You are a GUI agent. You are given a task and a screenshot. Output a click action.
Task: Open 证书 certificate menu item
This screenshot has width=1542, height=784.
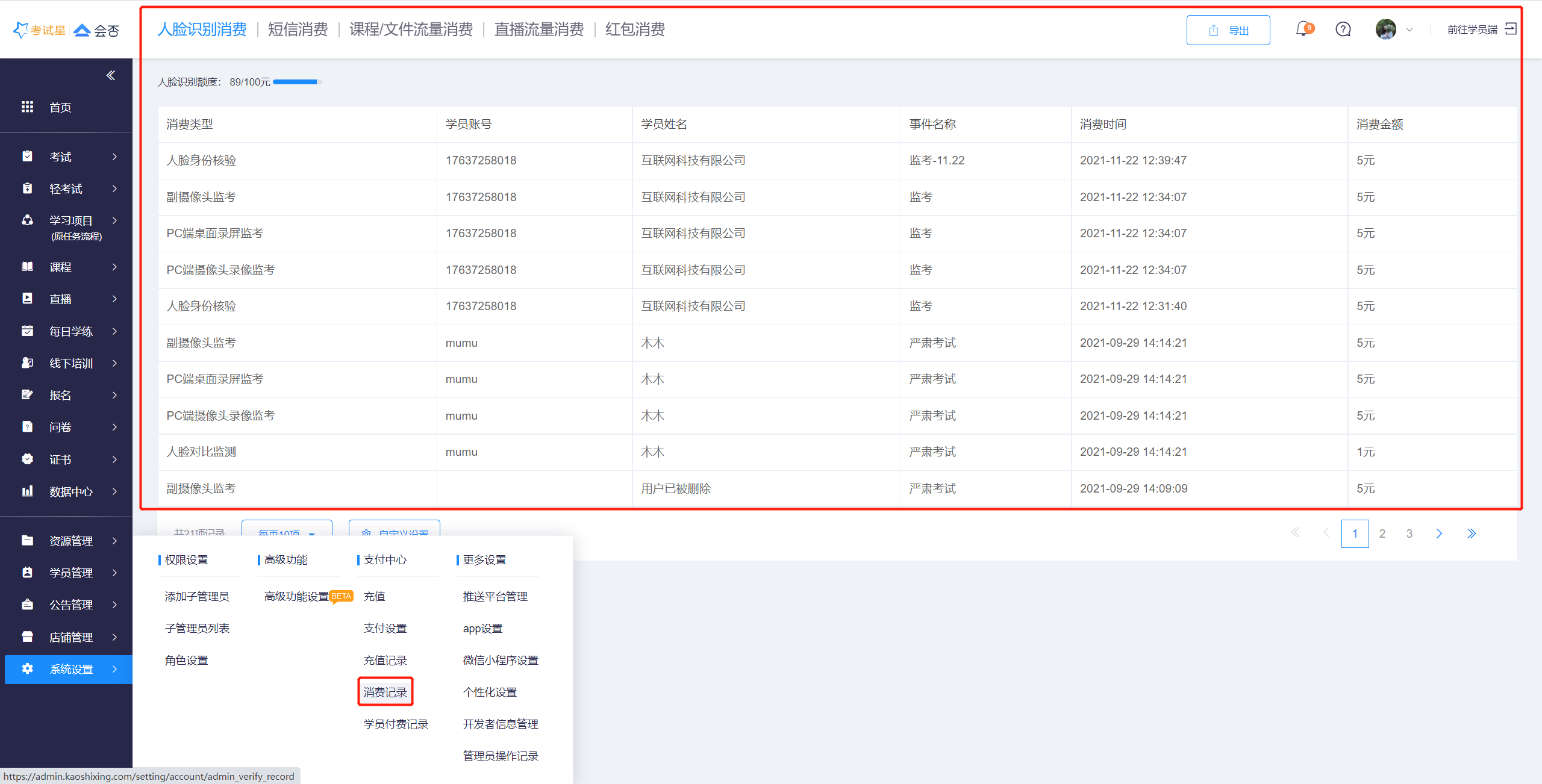[x=60, y=459]
